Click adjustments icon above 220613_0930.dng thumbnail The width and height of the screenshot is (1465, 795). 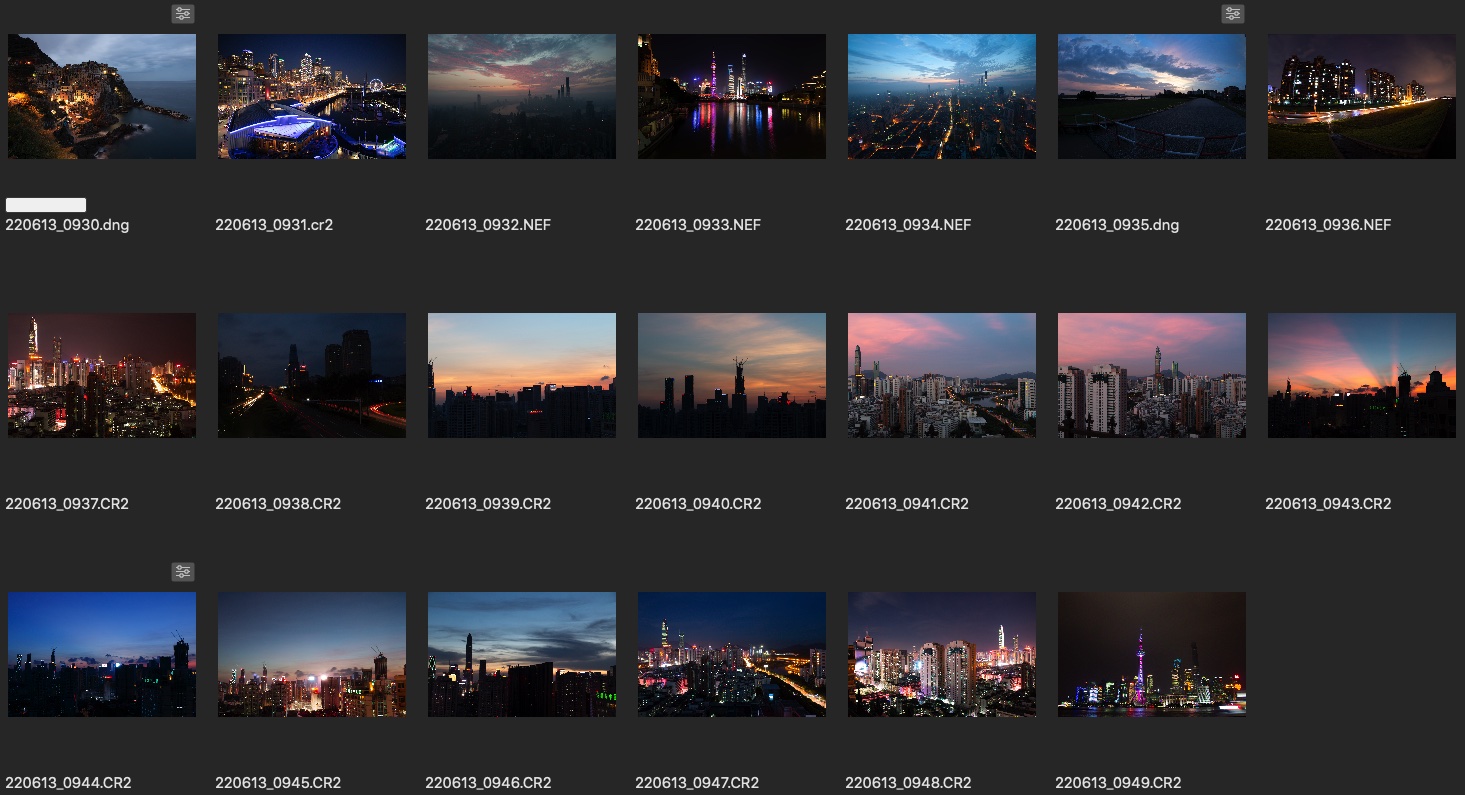click(182, 14)
